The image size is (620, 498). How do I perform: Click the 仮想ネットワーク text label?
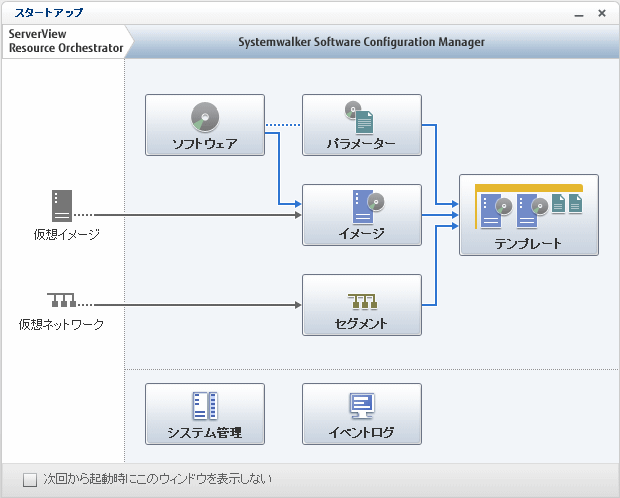61,324
